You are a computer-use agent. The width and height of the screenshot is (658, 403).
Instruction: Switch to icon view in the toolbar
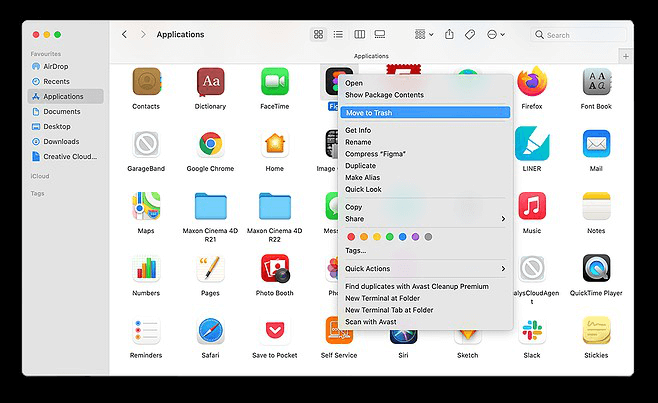(319, 34)
